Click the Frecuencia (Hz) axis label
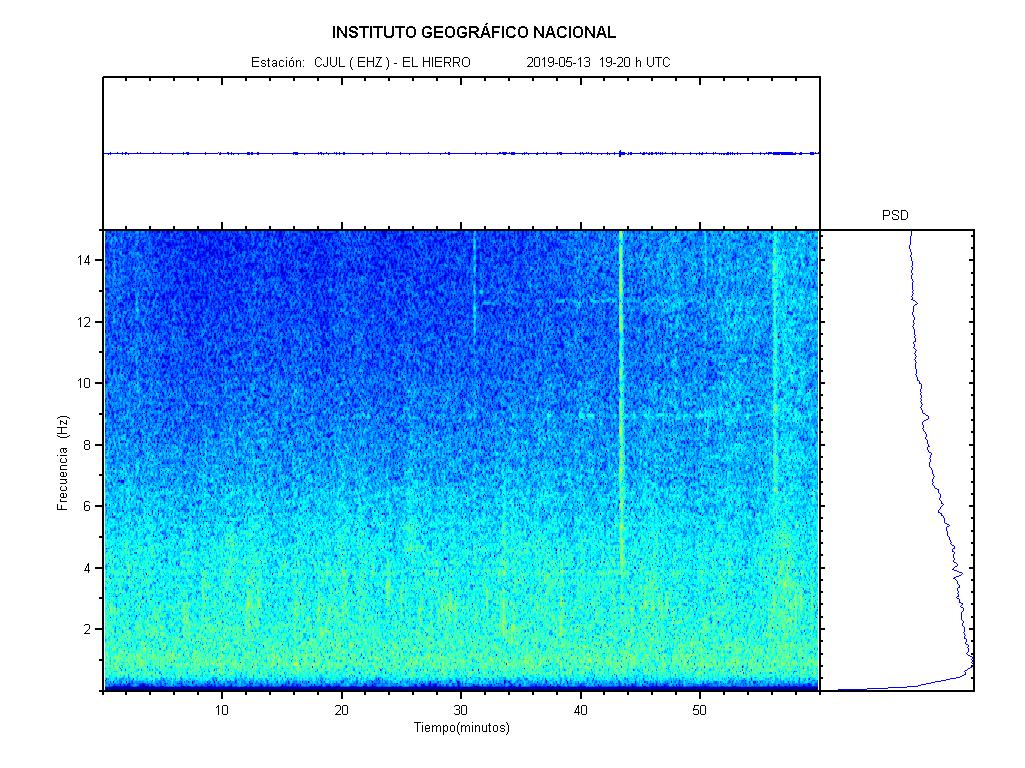The width and height of the screenshot is (1025, 768). [x=63, y=463]
